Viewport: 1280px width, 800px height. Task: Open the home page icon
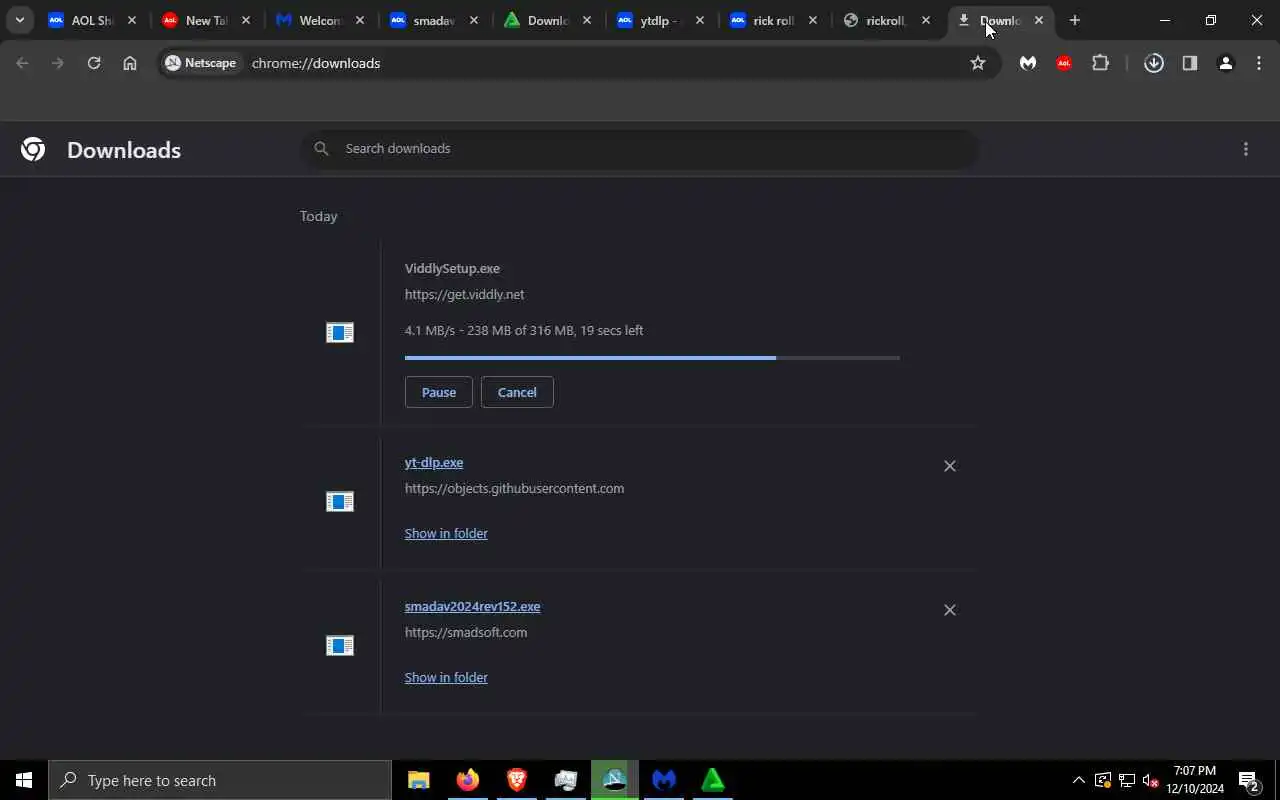coord(130,63)
